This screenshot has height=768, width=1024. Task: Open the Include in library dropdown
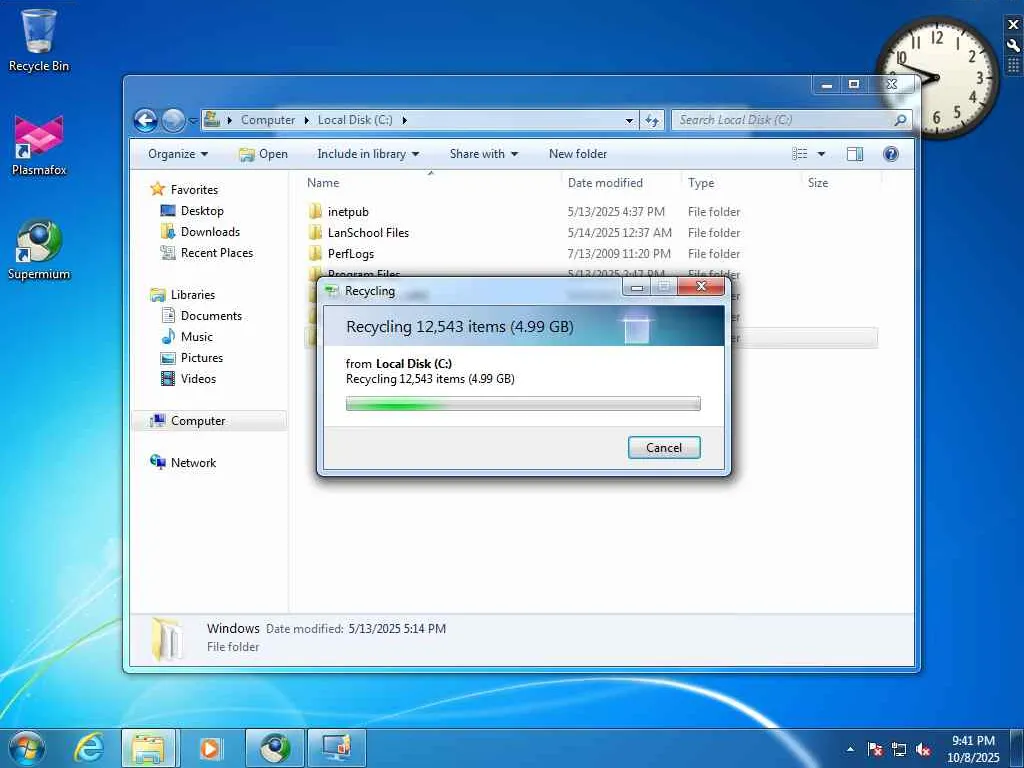point(368,154)
